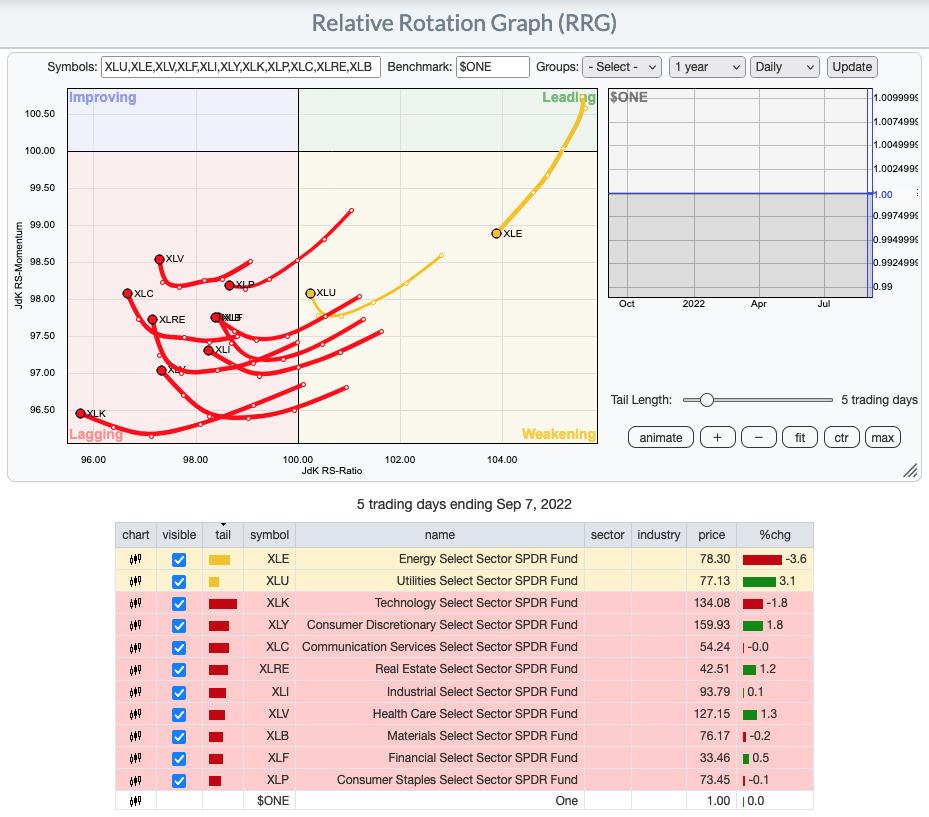Sort the table by the industry column
The image size is (929, 817).
pyautogui.click(x=659, y=535)
